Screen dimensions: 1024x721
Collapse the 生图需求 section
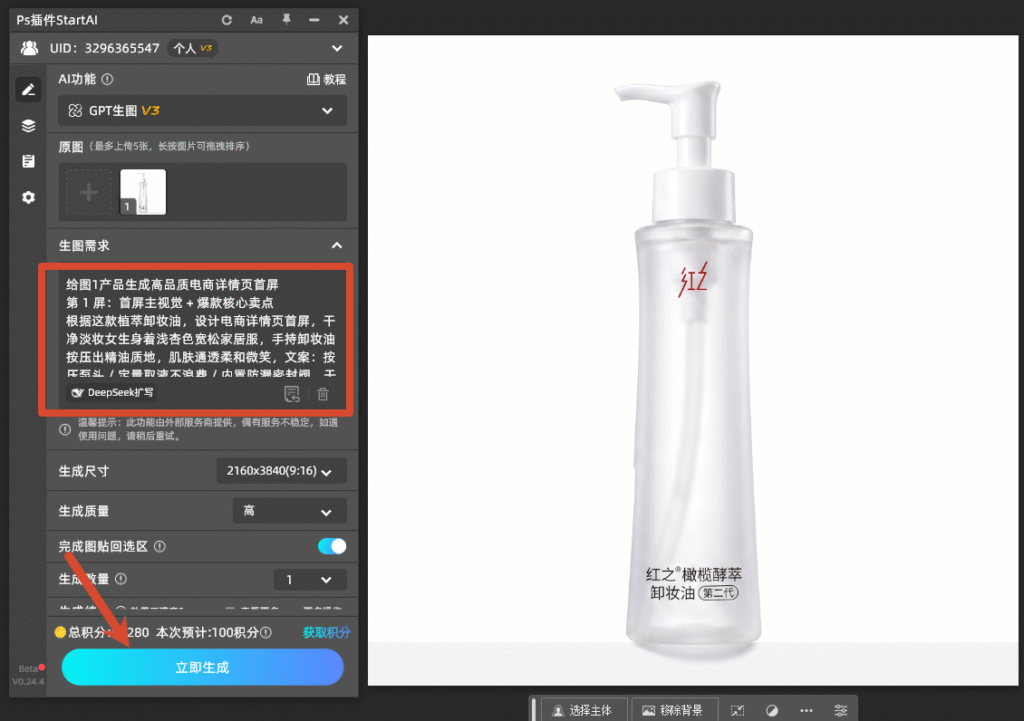click(x=337, y=246)
